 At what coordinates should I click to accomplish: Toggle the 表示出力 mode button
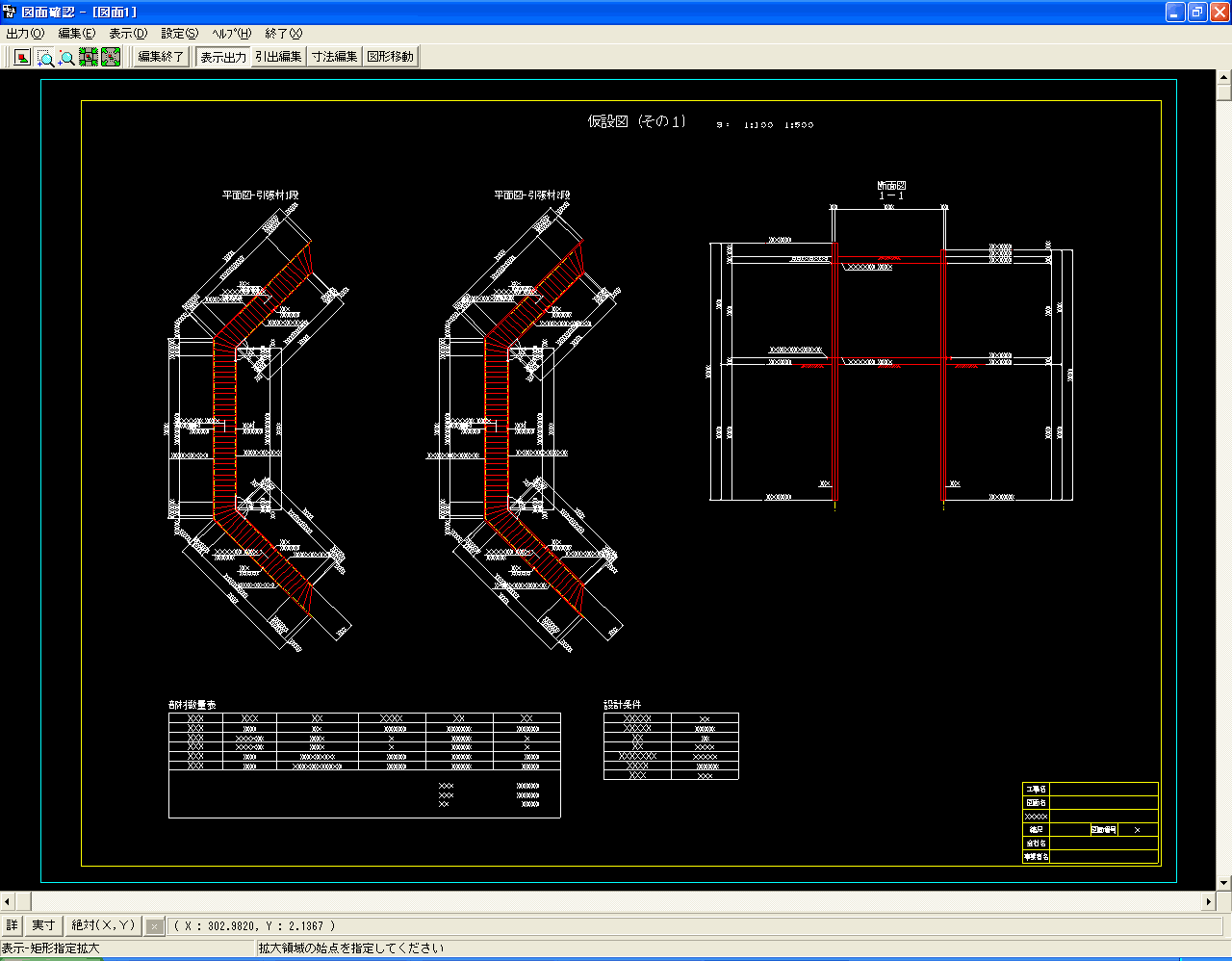click(x=223, y=58)
